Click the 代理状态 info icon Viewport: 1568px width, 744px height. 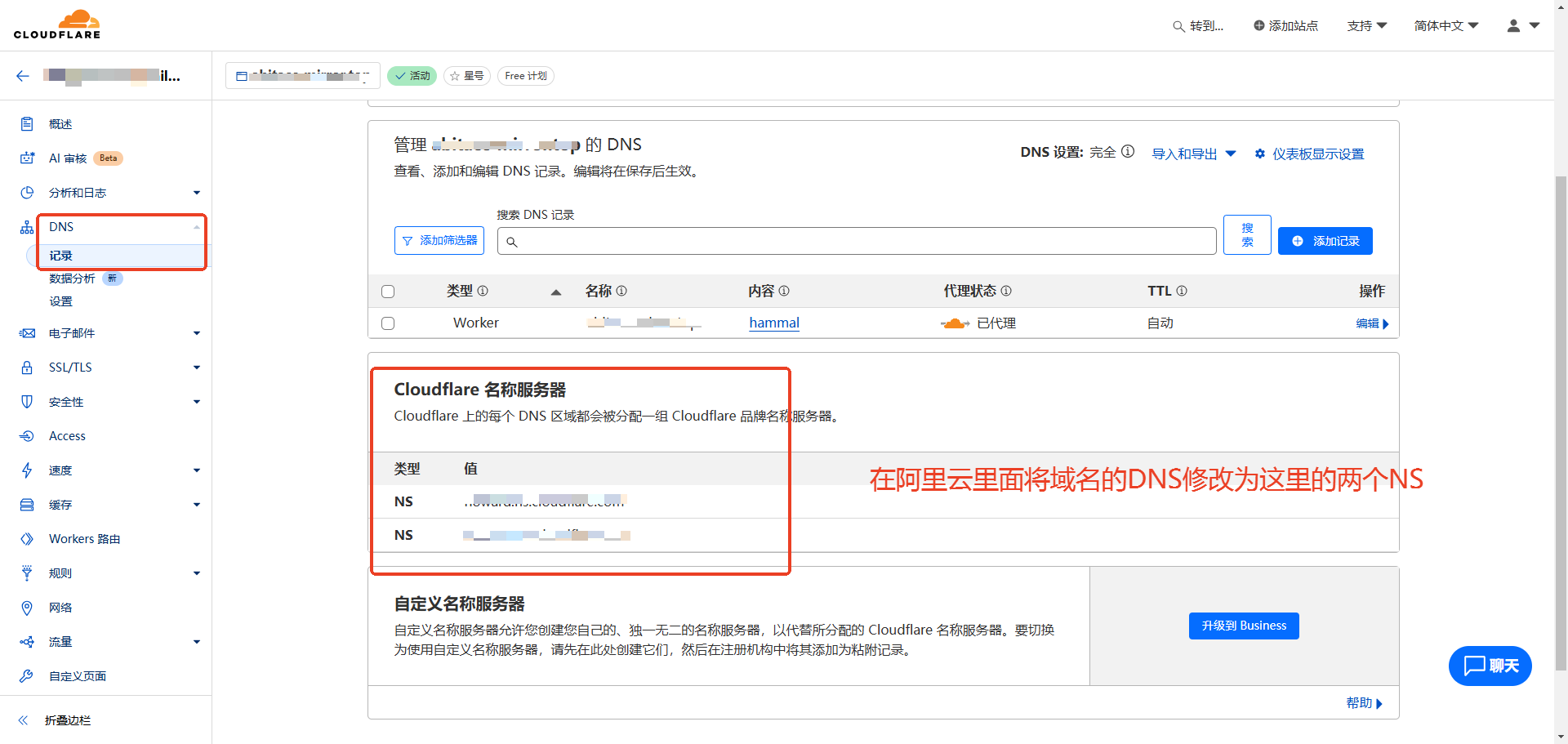pos(1006,291)
